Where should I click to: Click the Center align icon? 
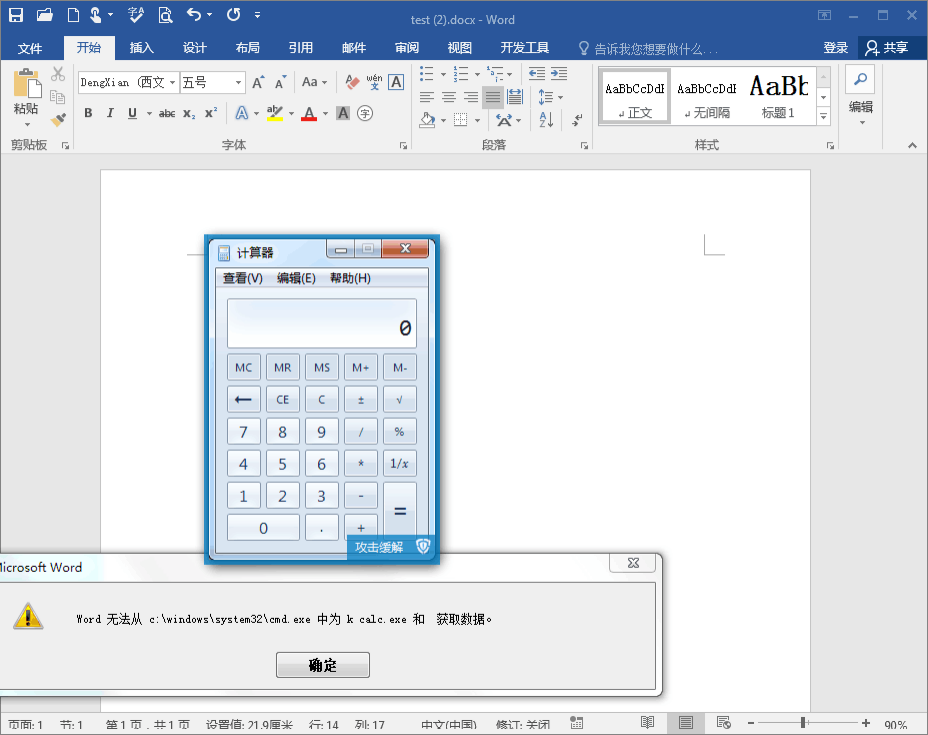point(448,97)
